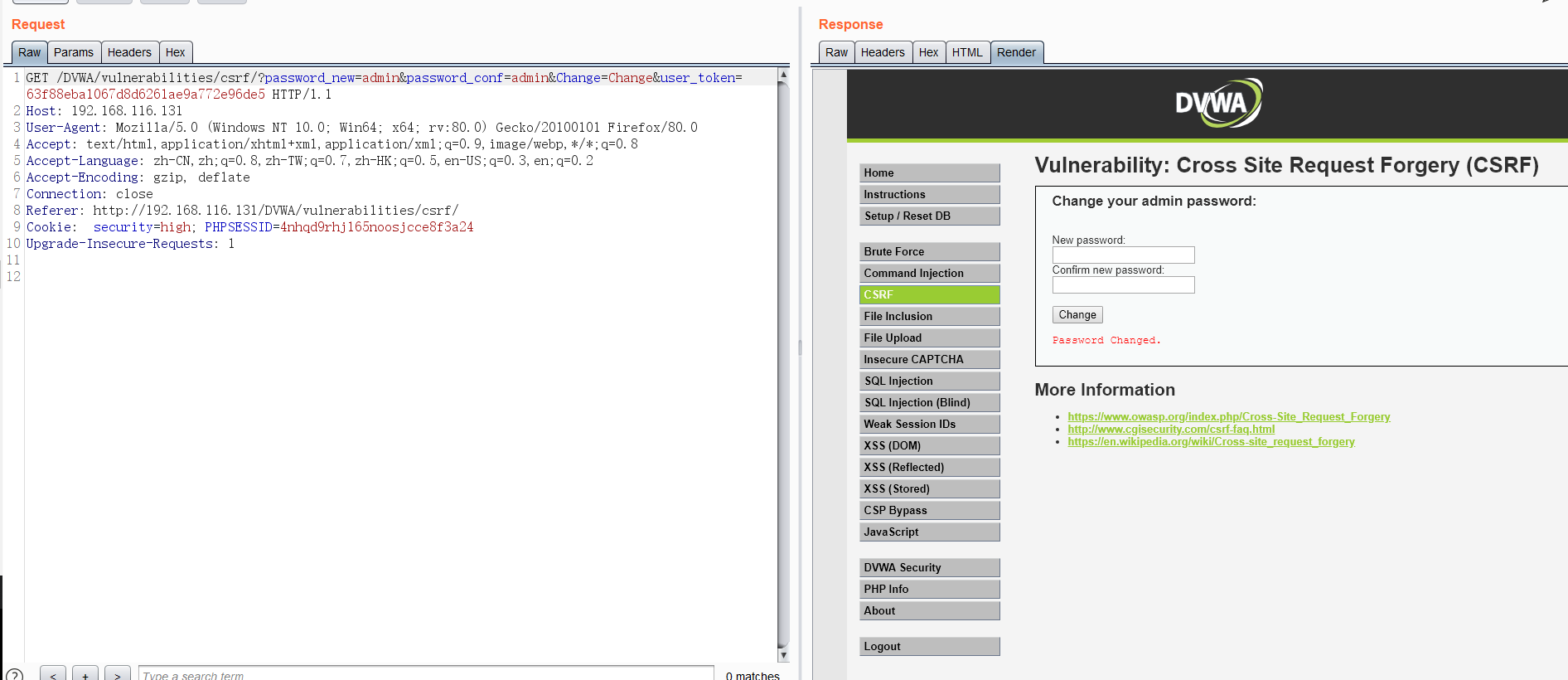The width and height of the screenshot is (1568, 680).
Task: Open the help question mark icon
Action: pyautogui.click(x=14, y=675)
